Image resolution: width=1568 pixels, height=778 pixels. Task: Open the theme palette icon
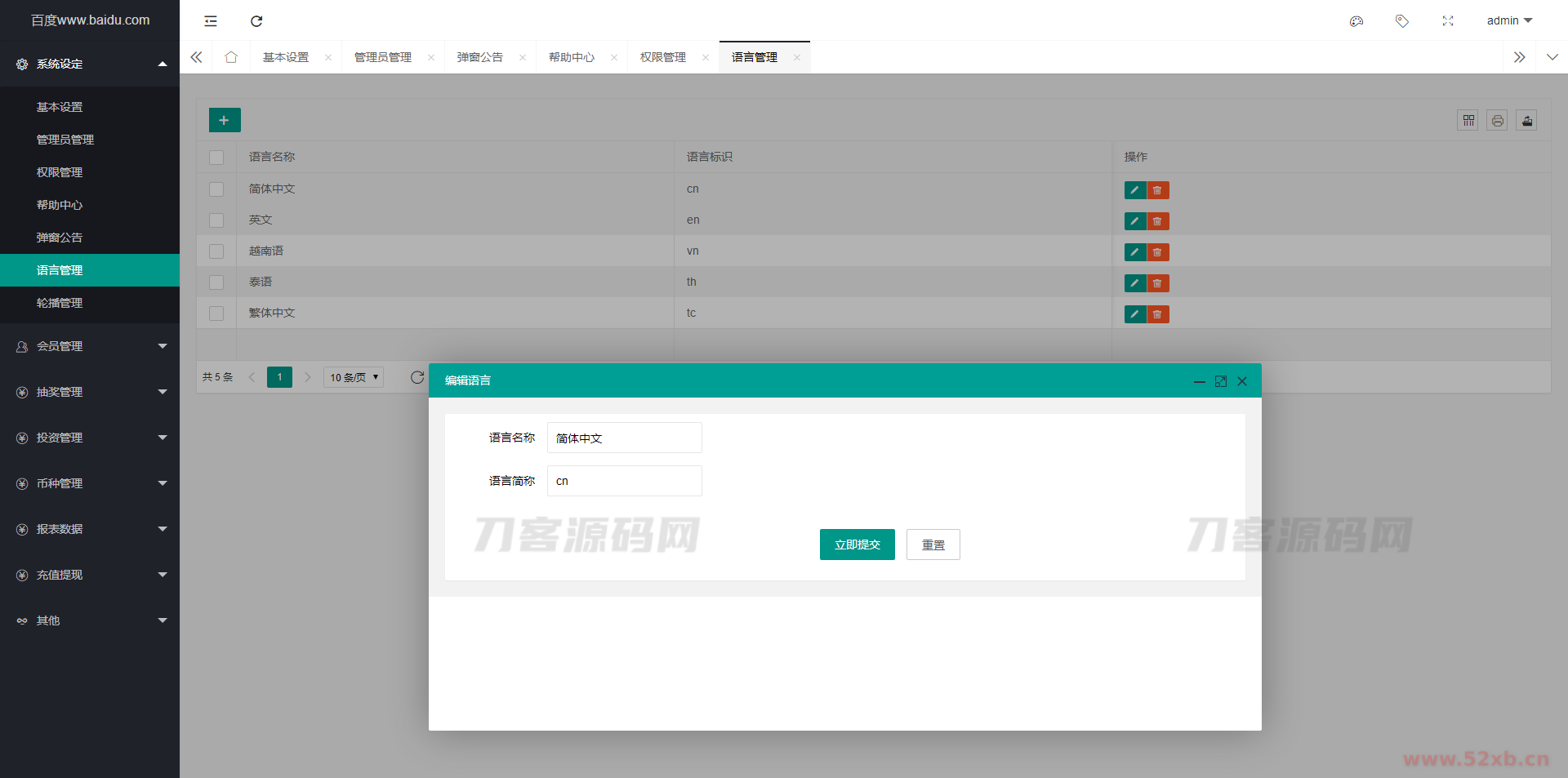[1356, 21]
